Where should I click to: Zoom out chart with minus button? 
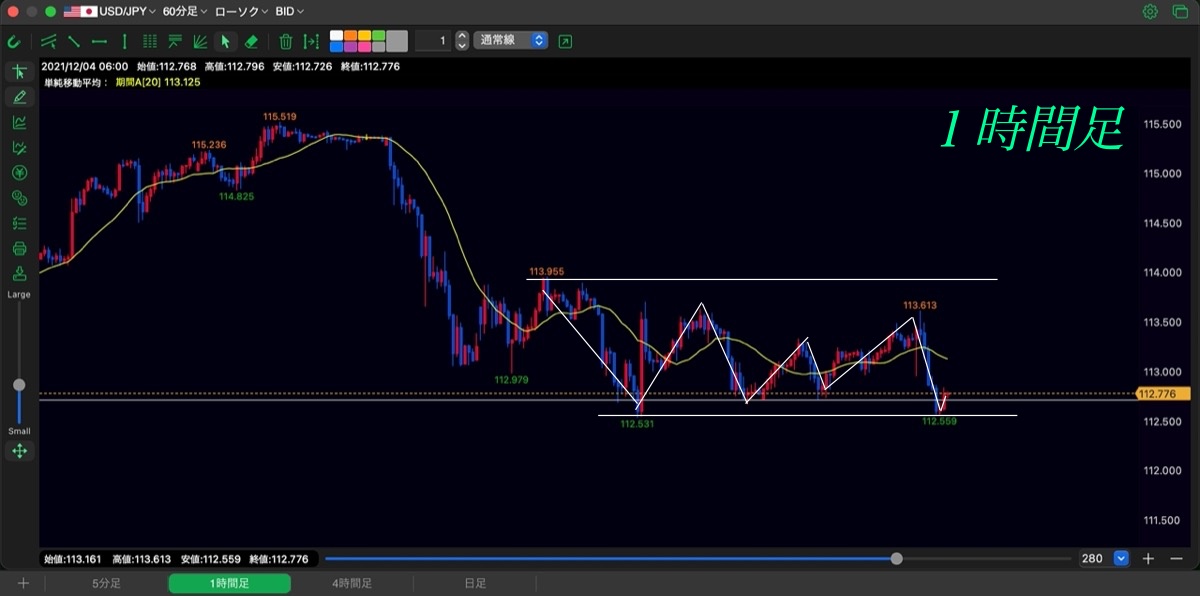pos(1177,559)
